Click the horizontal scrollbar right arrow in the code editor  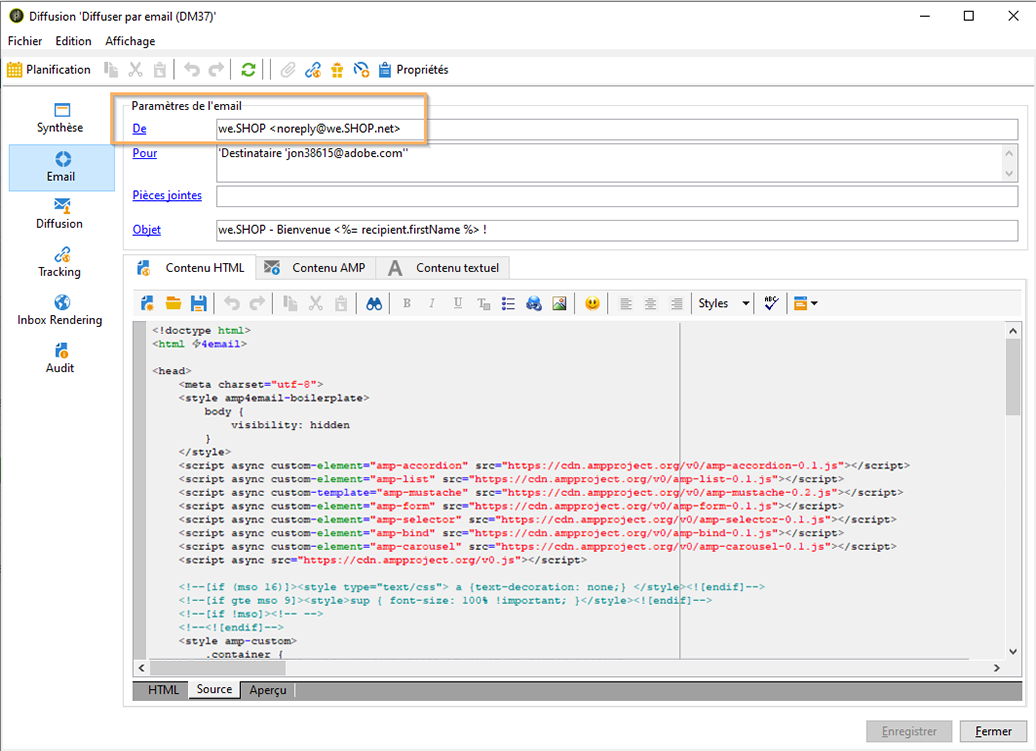tap(997, 668)
